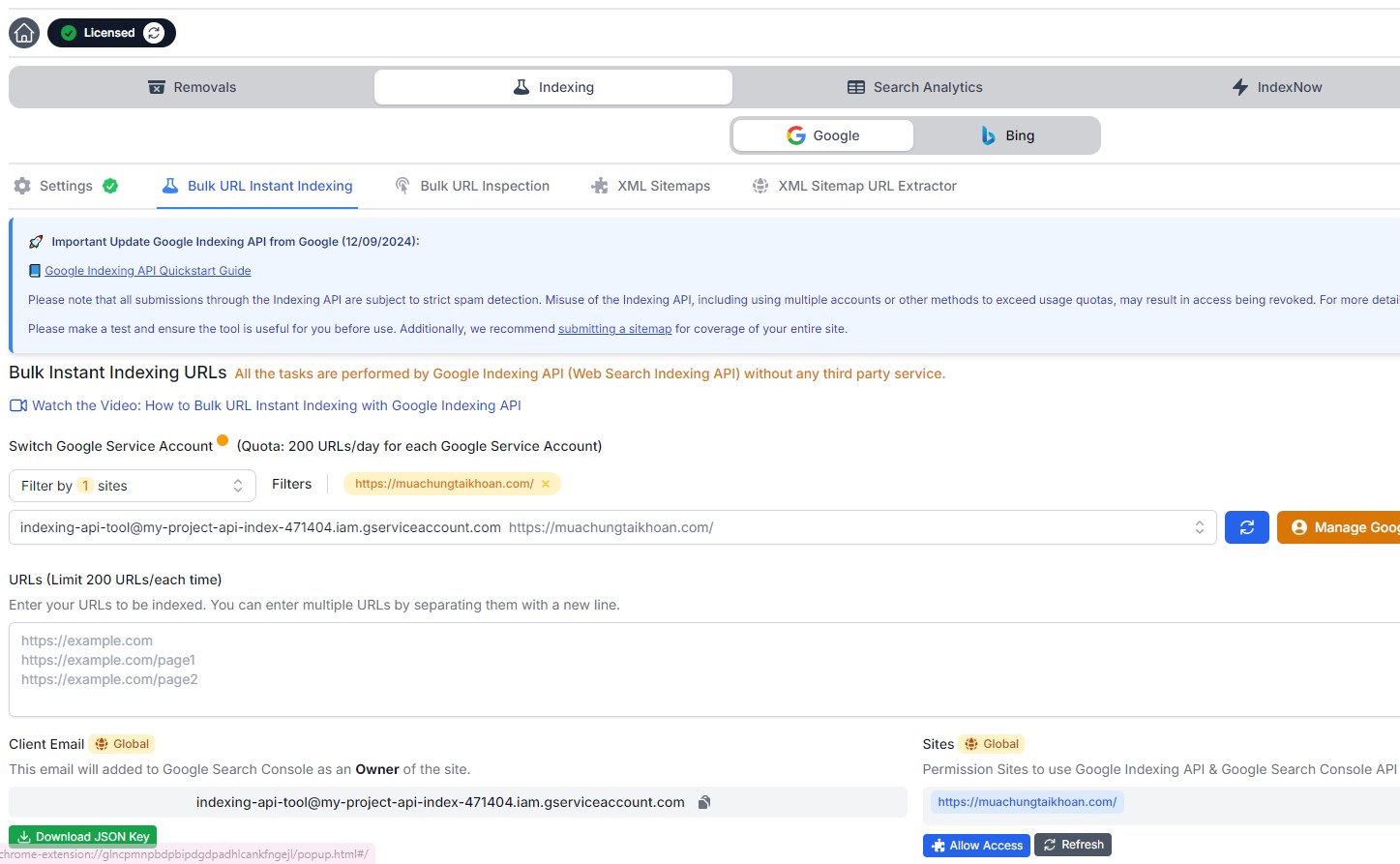Open the Search Analytics tab

(914, 87)
